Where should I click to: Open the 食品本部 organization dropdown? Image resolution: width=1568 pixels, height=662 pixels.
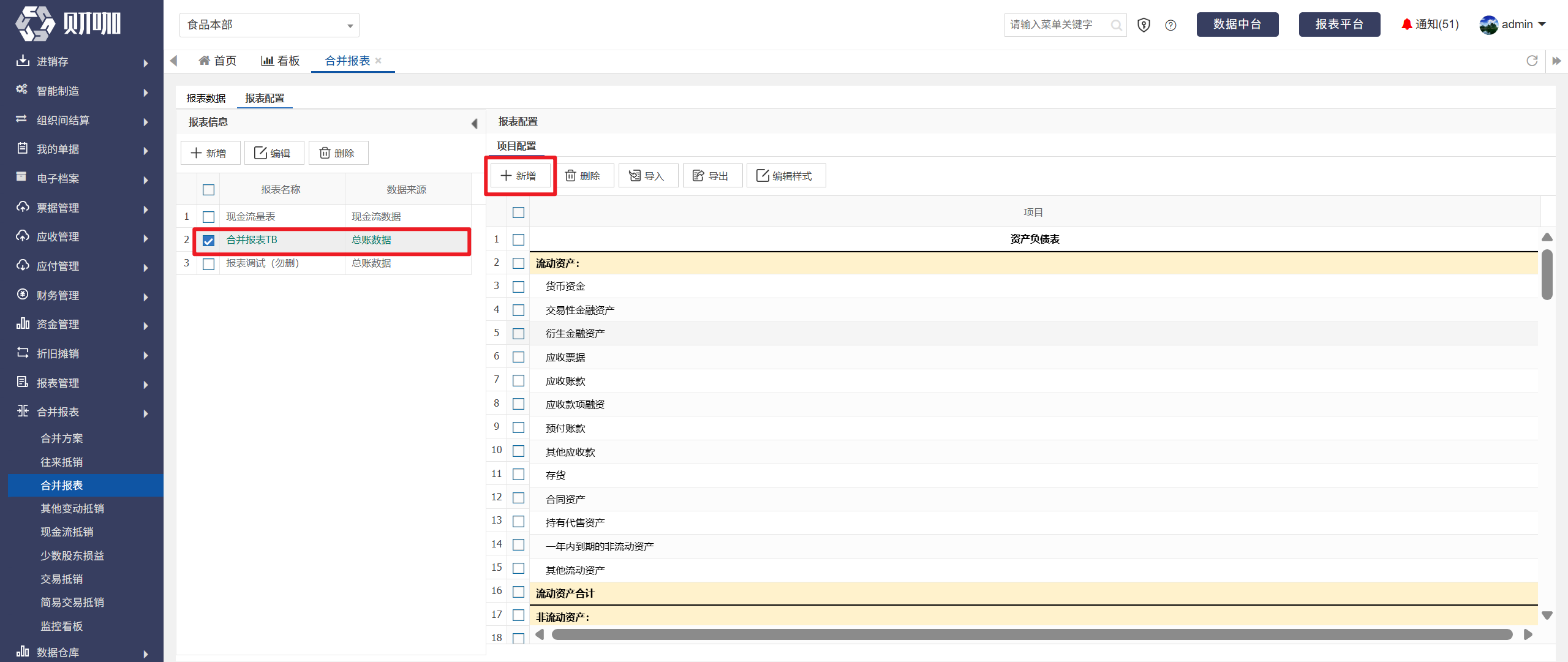[x=269, y=25]
